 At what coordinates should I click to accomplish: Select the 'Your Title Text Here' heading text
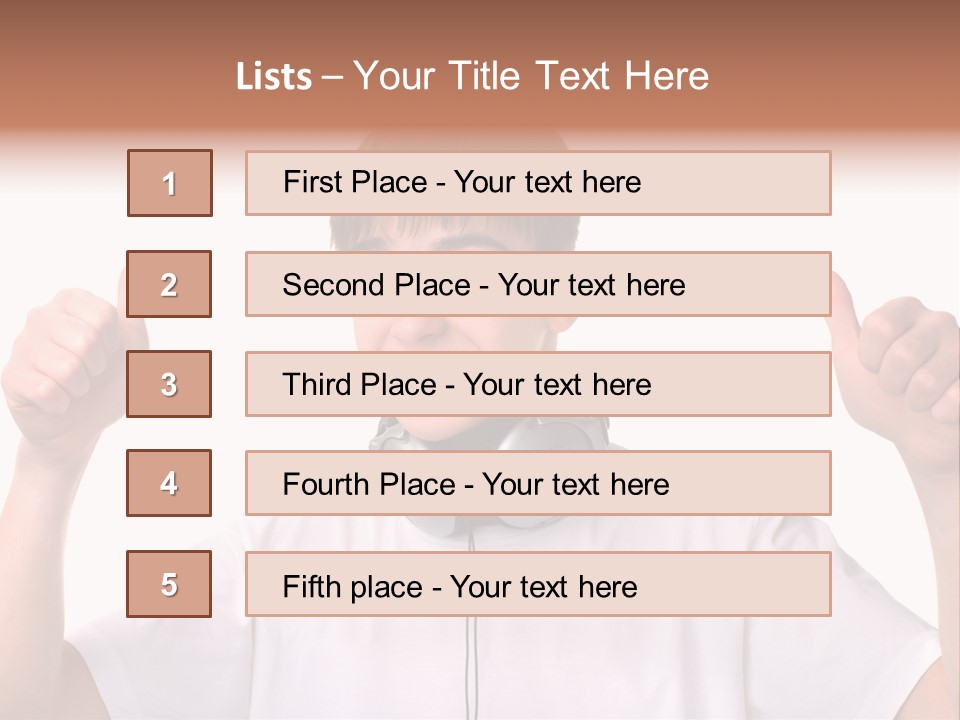click(531, 76)
